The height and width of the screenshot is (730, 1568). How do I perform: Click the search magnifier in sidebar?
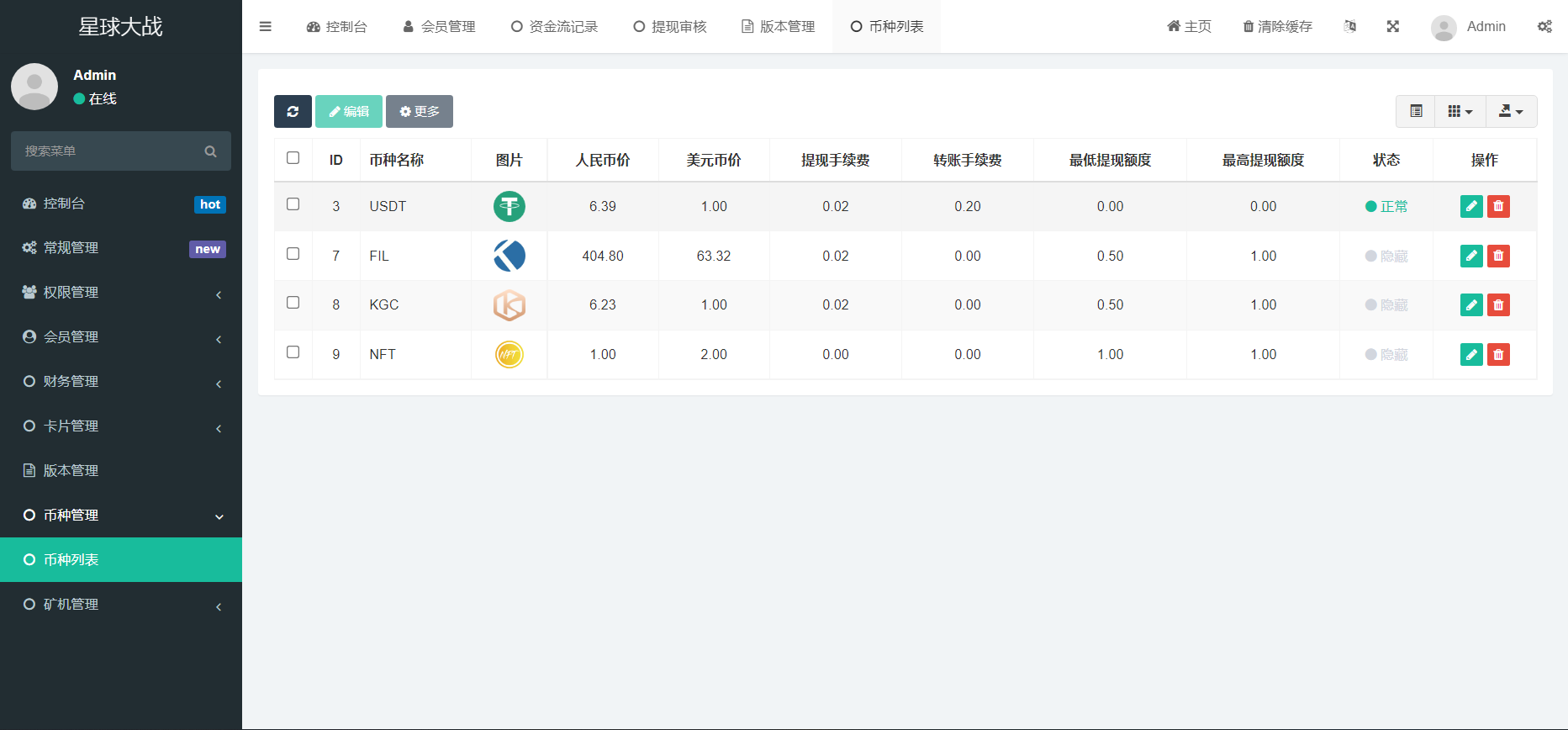coord(210,151)
